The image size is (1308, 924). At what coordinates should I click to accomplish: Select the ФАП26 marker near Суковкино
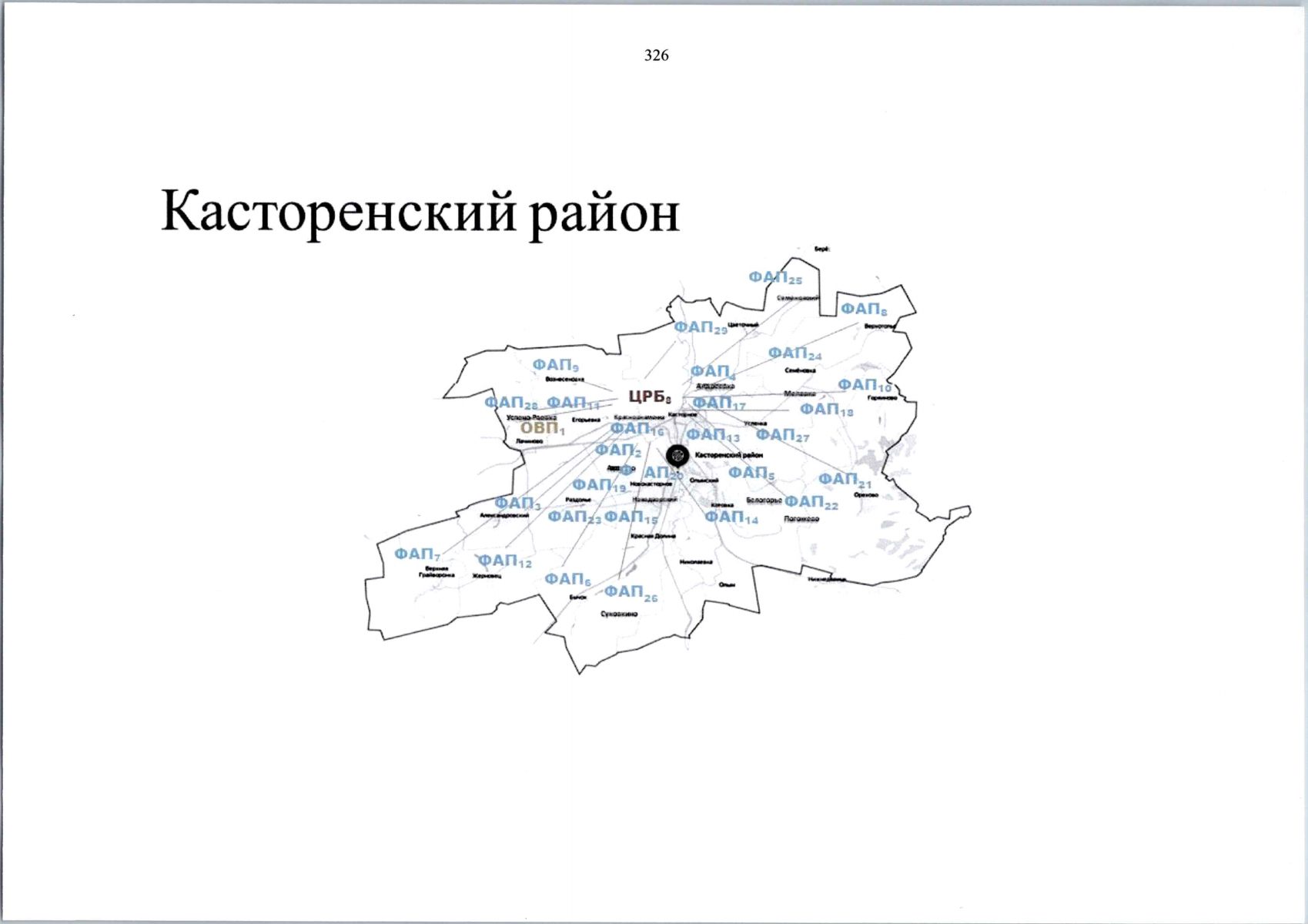[631, 593]
